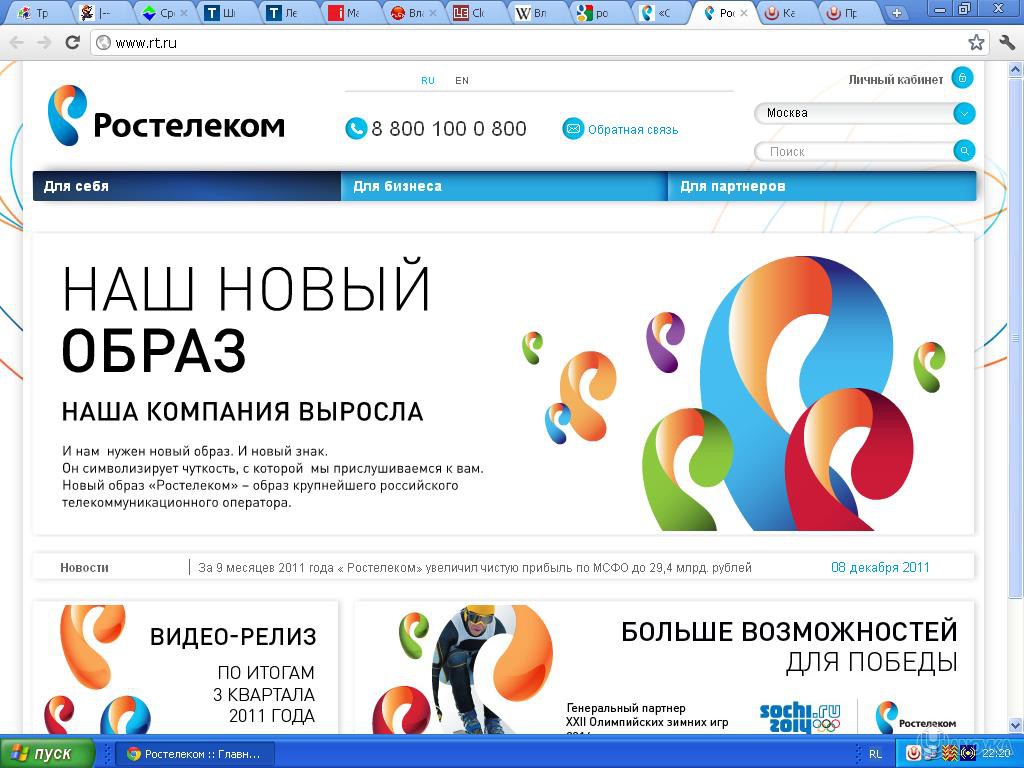The height and width of the screenshot is (768, 1024).
Task: Close the active Ростелеком tab
Action: point(744,13)
